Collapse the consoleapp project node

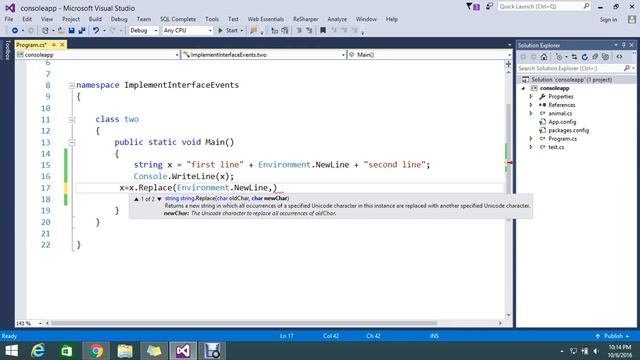524,88
